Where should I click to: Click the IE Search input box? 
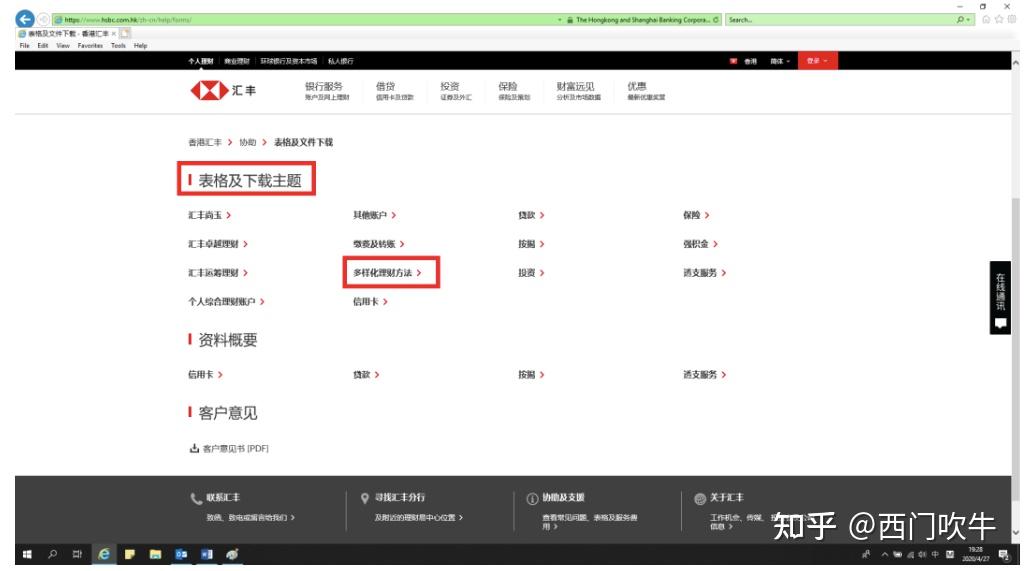click(839, 20)
